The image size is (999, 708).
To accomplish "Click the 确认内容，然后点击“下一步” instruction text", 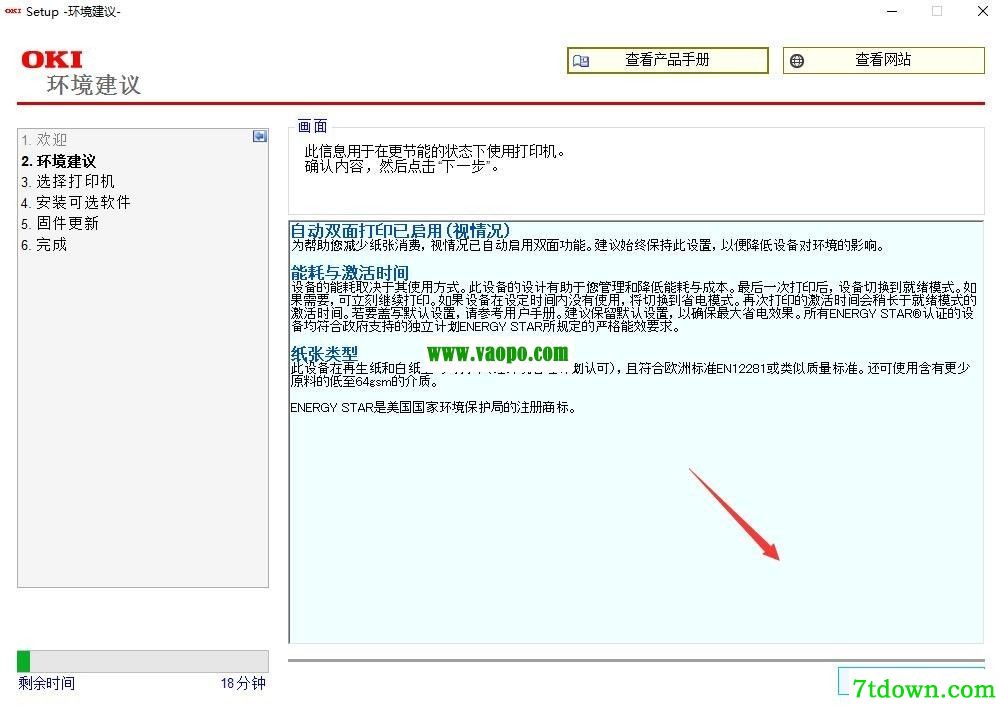I will pyautogui.click(x=401, y=167).
